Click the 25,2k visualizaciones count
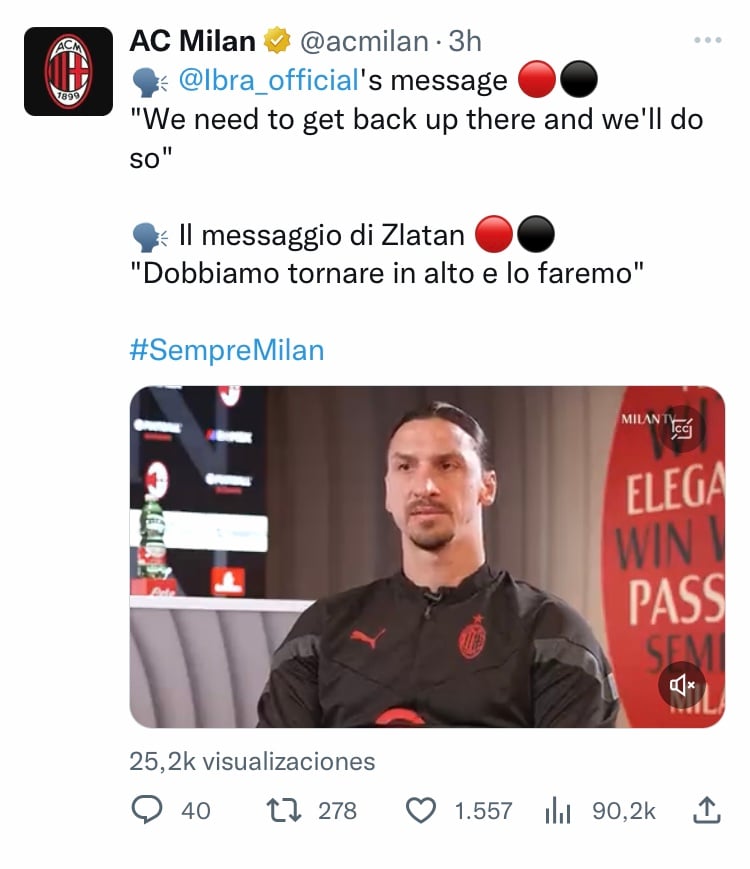750x869 pixels. click(252, 761)
